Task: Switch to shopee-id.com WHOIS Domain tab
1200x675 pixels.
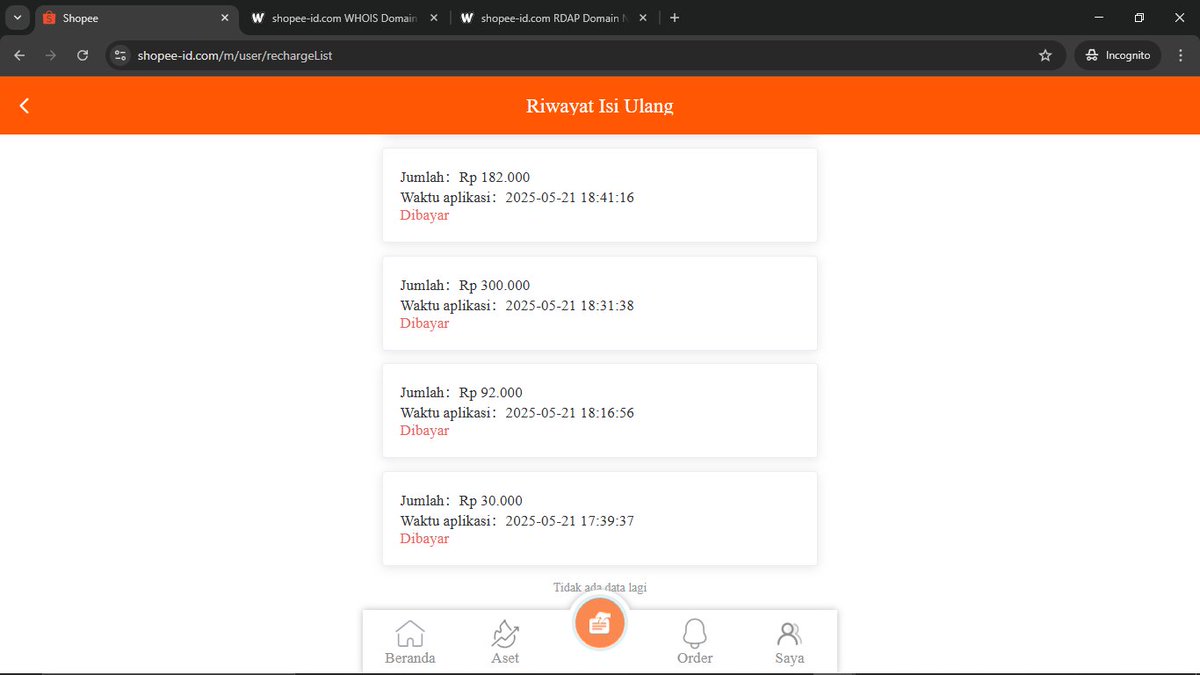Action: click(x=345, y=18)
